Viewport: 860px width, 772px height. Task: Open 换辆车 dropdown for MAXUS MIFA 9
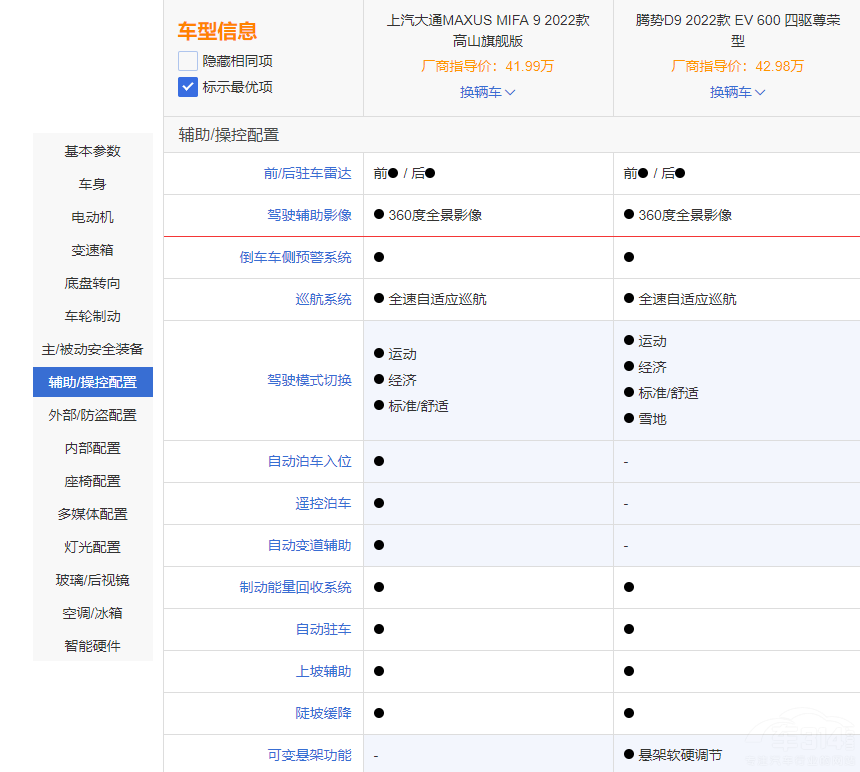[487, 92]
